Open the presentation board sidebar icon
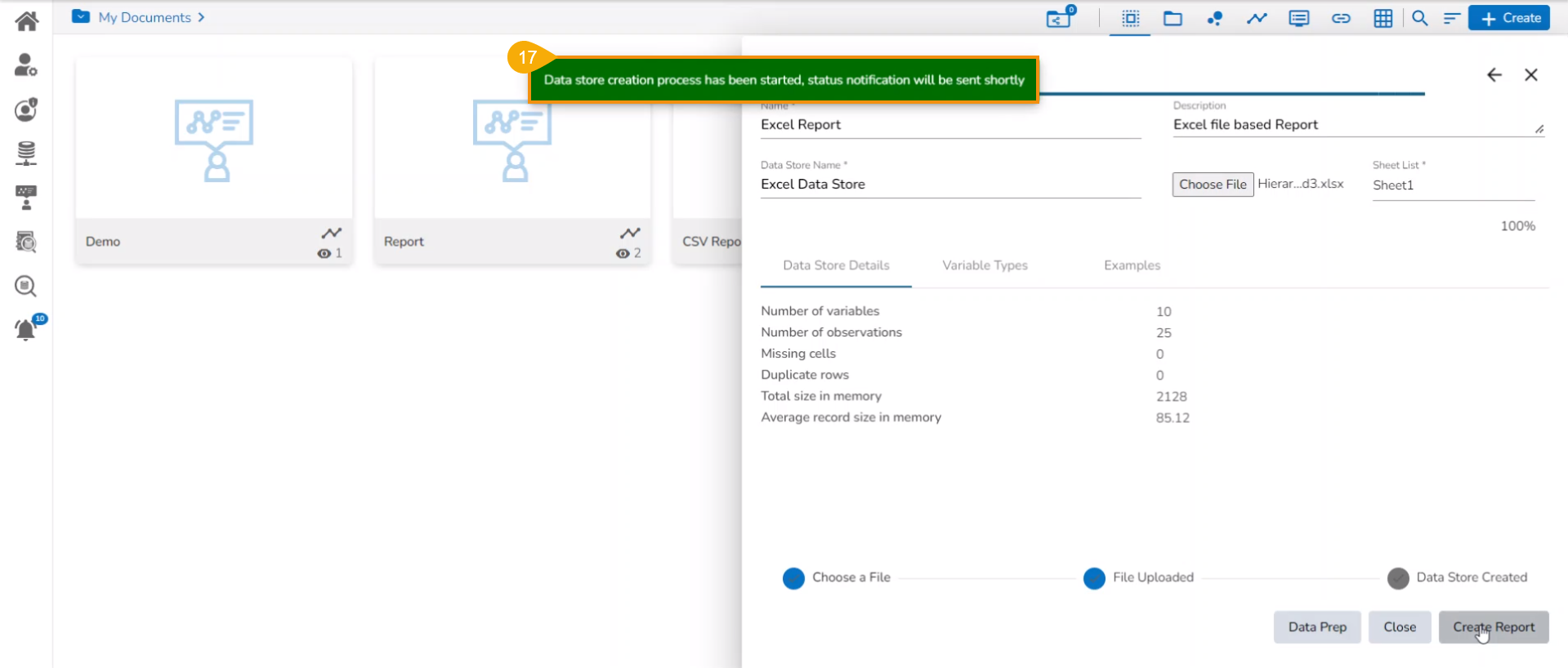The height and width of the screenshot is (668, 1568). pos(26,198)
